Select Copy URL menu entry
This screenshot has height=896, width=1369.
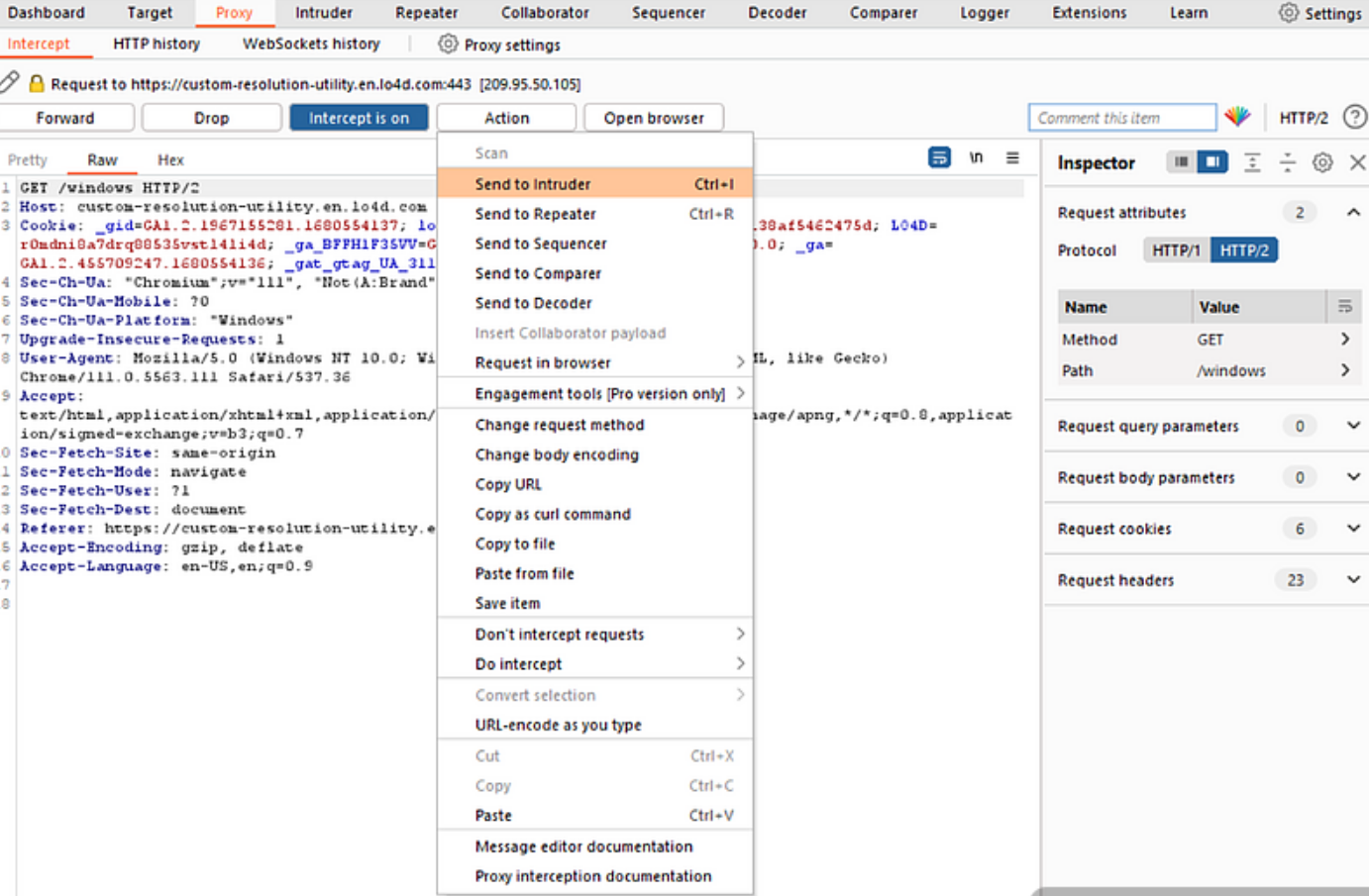click(595, 484)
